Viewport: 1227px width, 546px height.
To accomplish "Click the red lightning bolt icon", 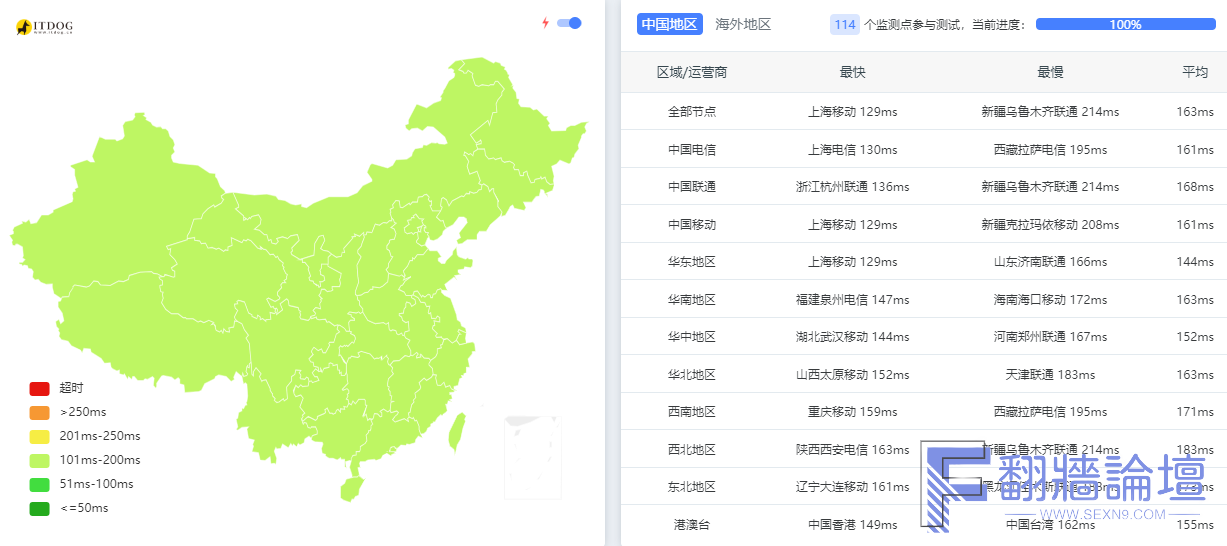I will coord(545,23).
